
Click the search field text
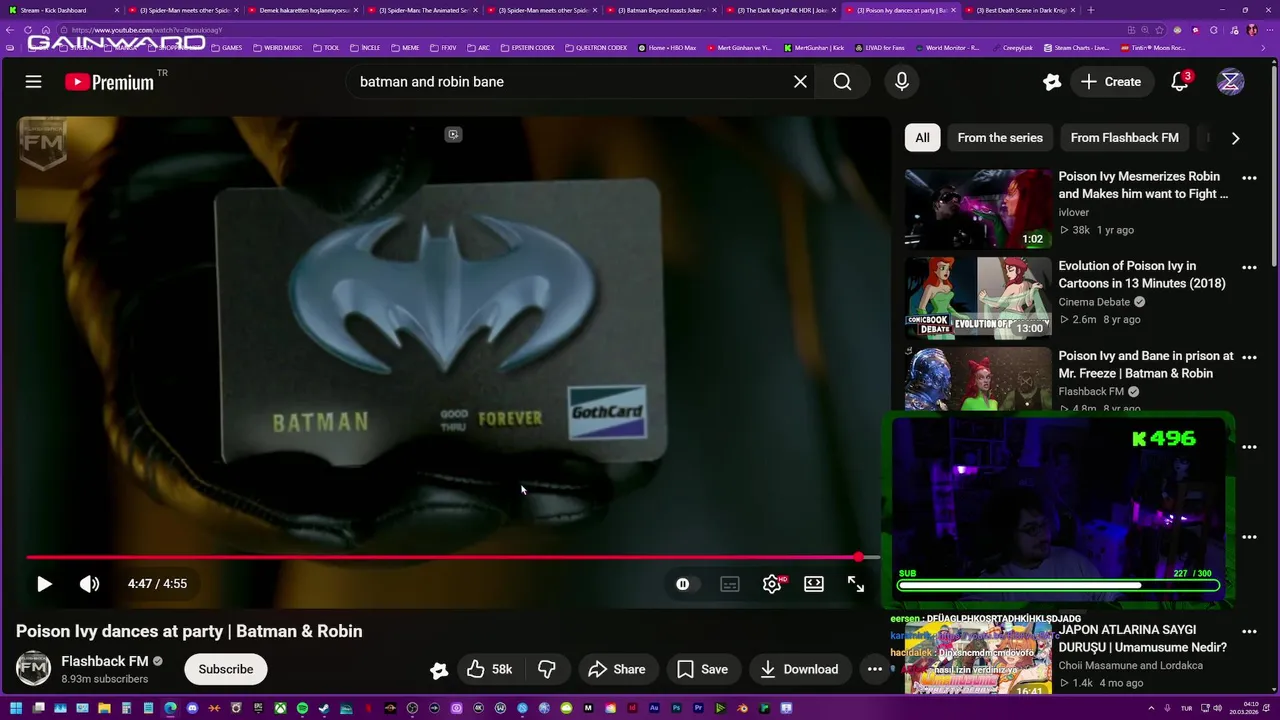tap(432, 82)
